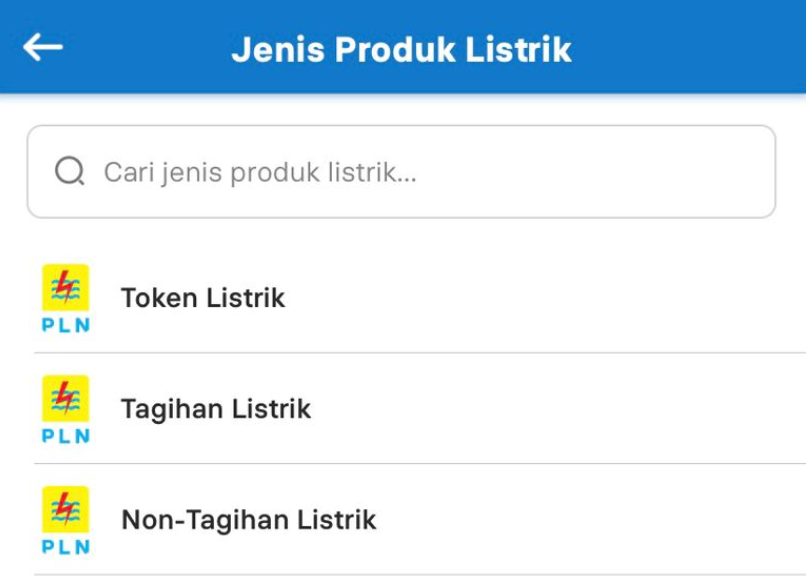The width and height of the screenshot is (806, 588).
Task: Tap the back arrow in the header
Action: pos(43,47)
